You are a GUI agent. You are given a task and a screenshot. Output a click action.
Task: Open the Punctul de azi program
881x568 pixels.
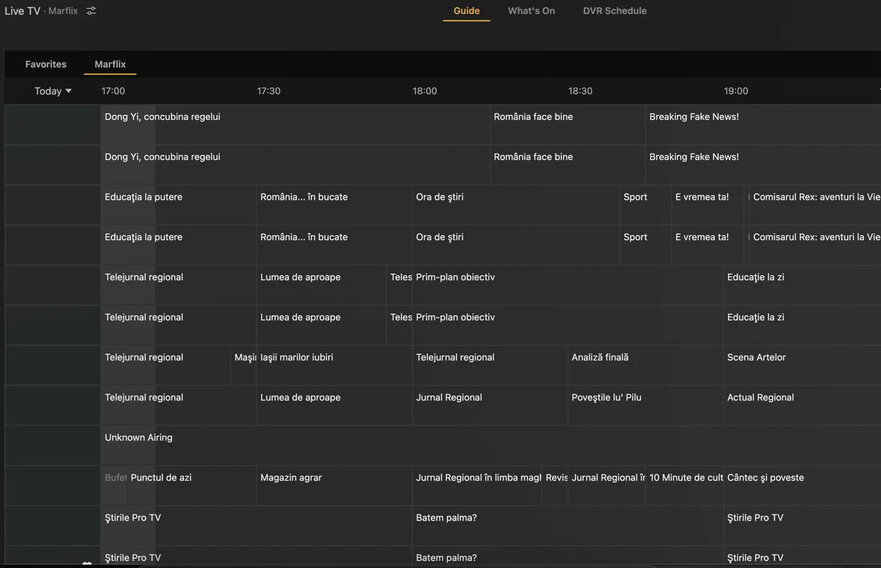pyautogui.click(x=192, y=485)
